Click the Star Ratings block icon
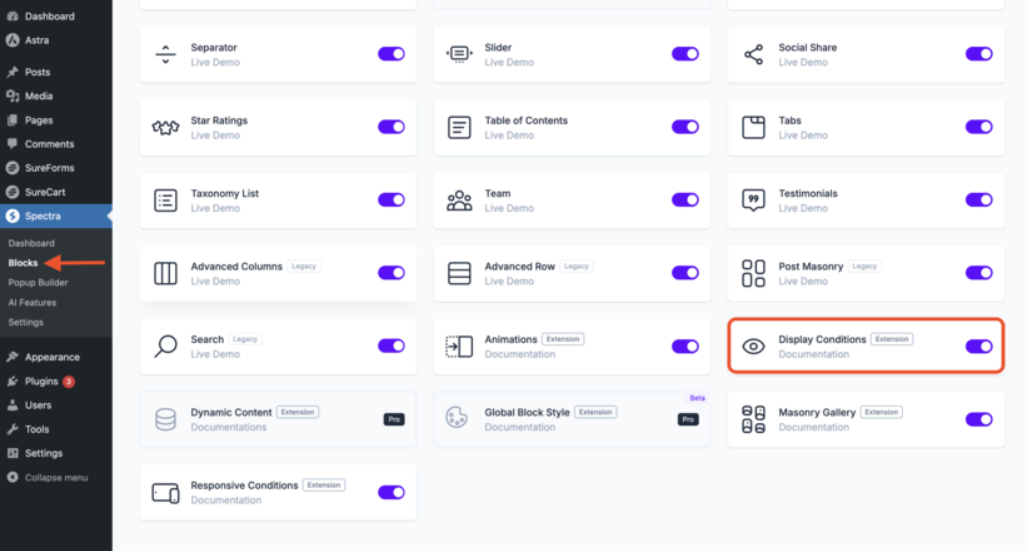 coord(165,127)
